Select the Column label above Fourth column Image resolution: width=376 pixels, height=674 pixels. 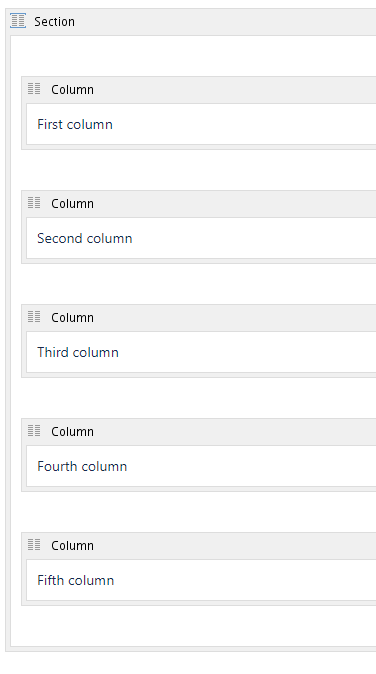[72, 431]
